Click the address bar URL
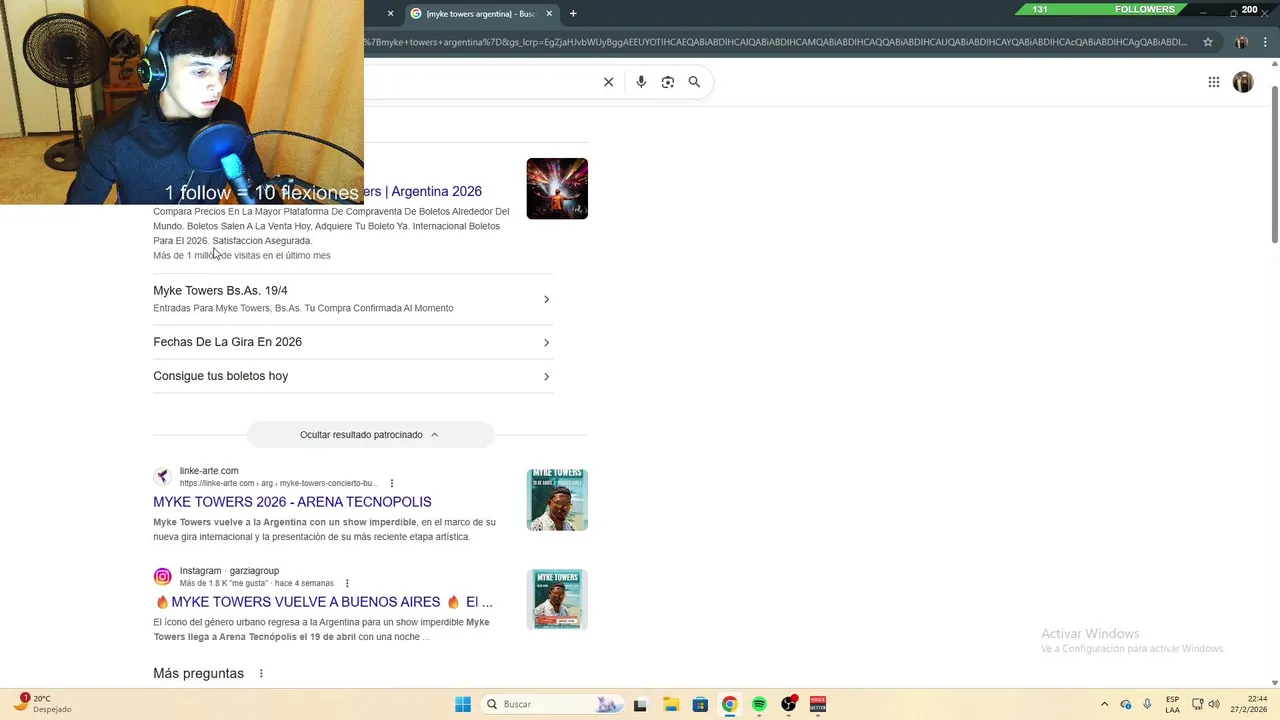 (x=775, y=42)
